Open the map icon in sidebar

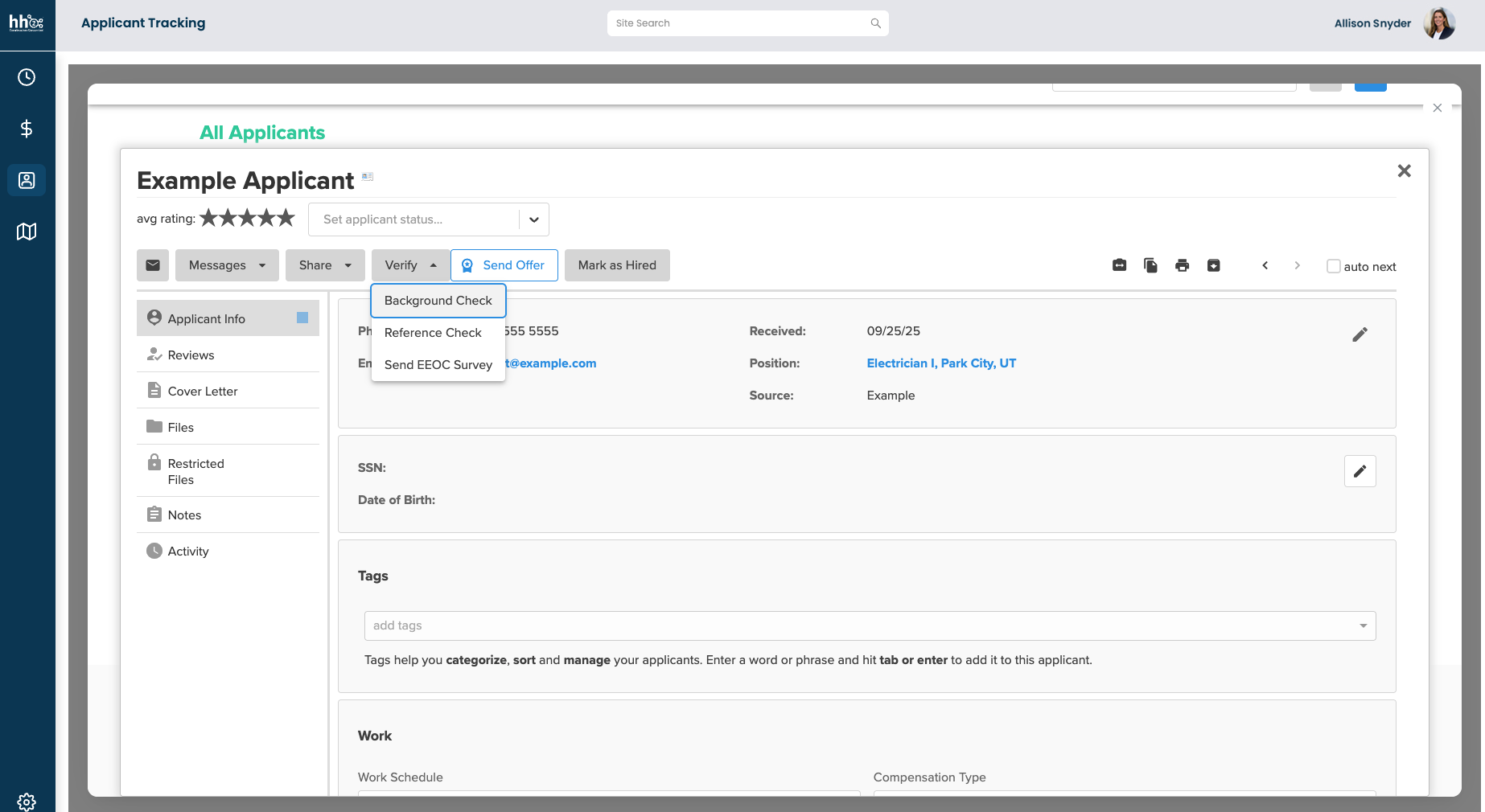[27, 232]
